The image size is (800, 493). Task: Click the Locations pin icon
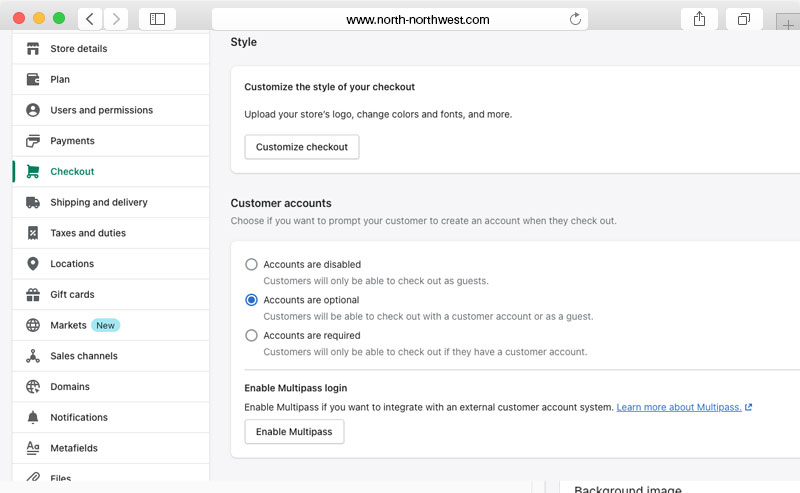pyautogui.click(x=33, y=264)
